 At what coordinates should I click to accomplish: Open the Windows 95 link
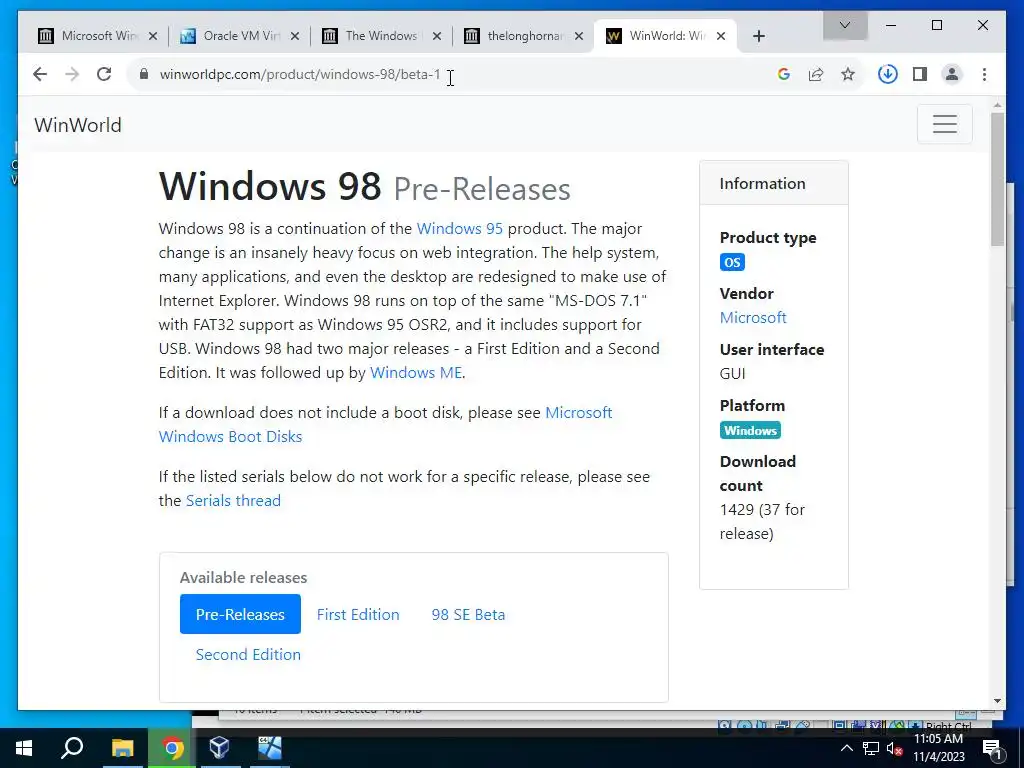point(460,229)
